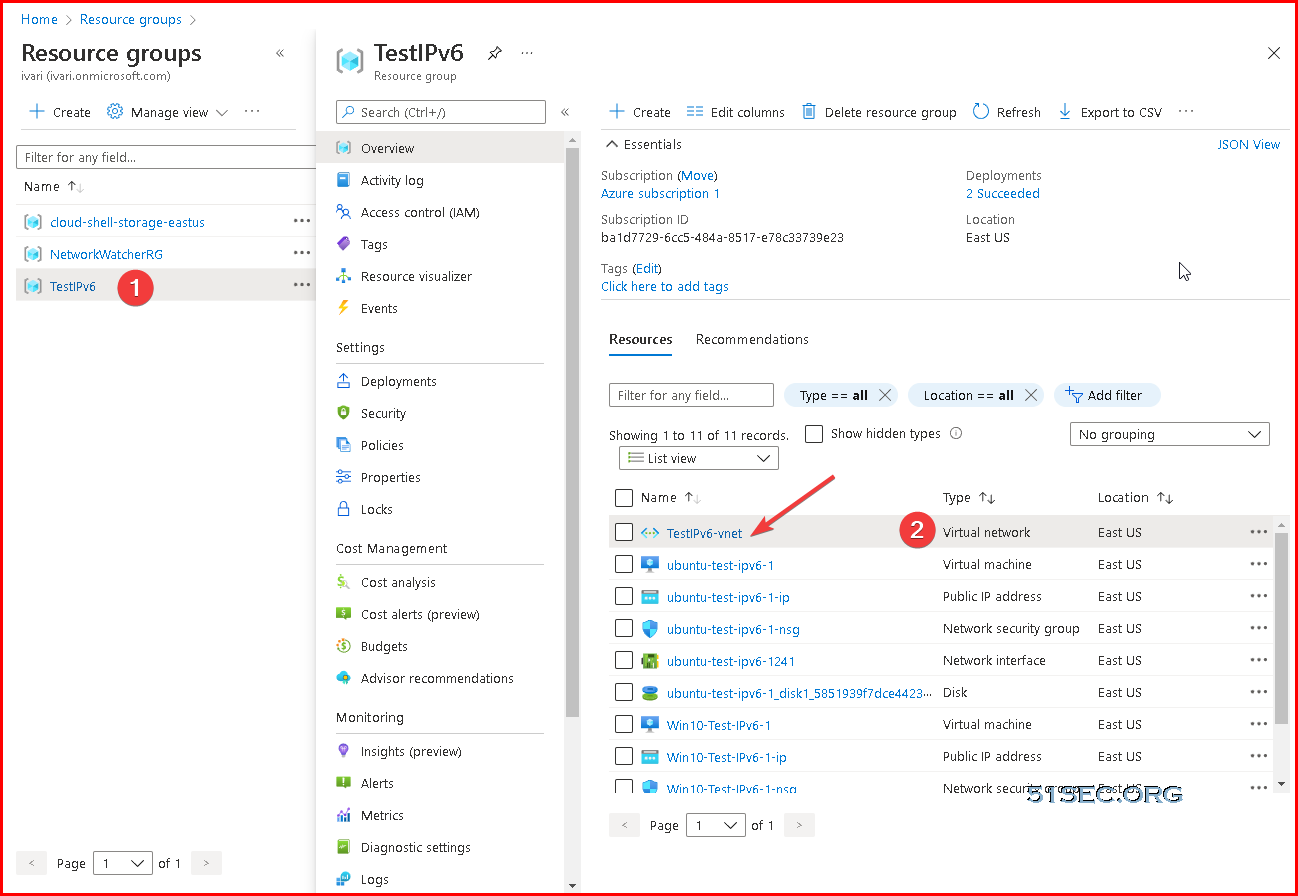Click info icon beside Show hidden types
This screenshot has width=1298, height=896.
click(956, 433)
